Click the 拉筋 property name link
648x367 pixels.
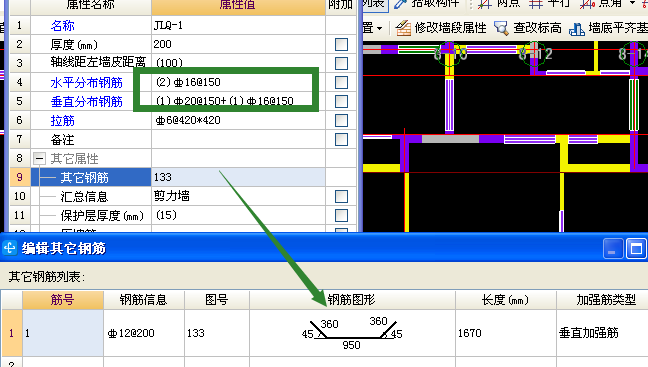tap(62, 121)
